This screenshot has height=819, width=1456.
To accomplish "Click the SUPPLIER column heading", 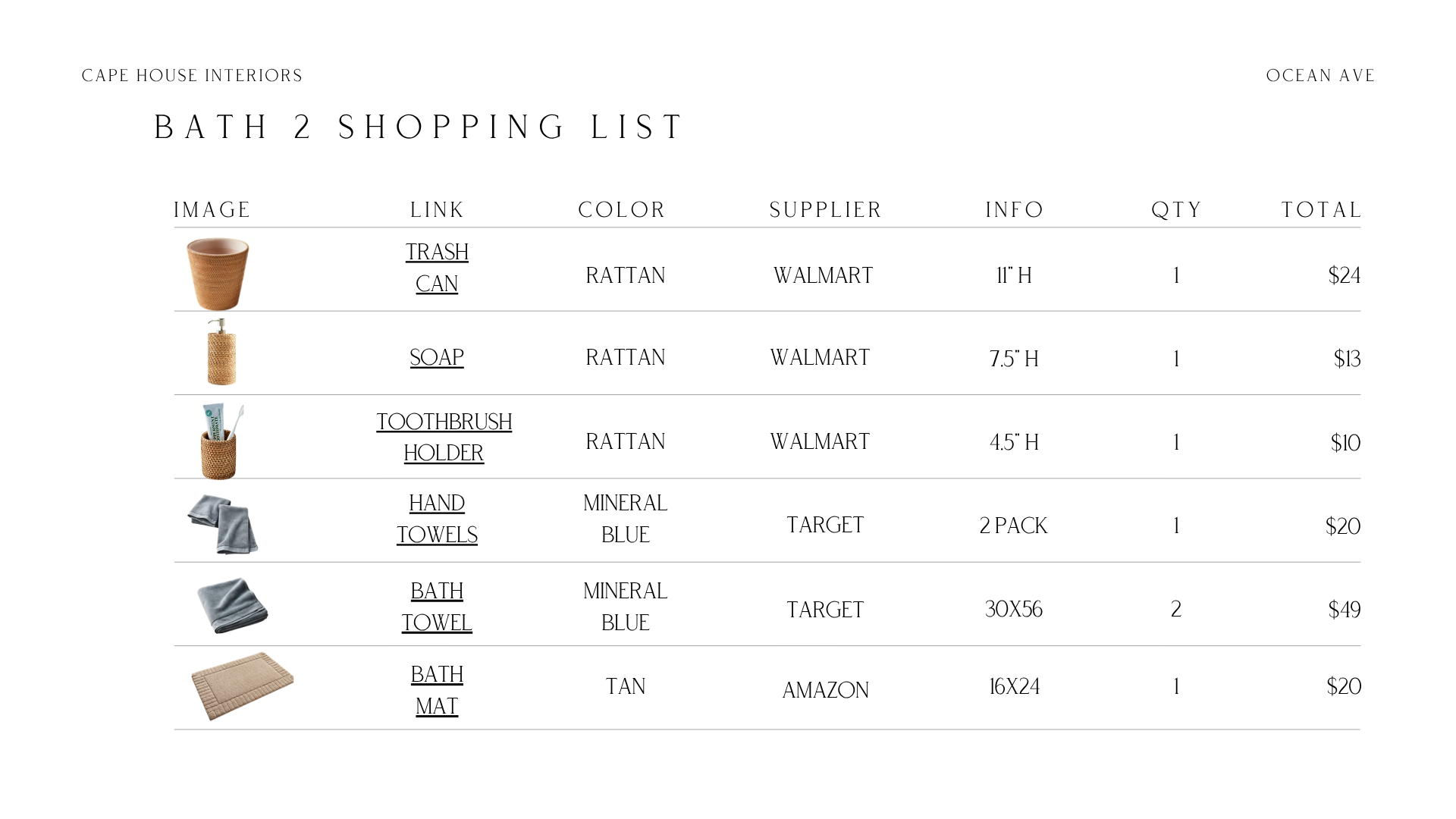I will click(x=825, y=210).
